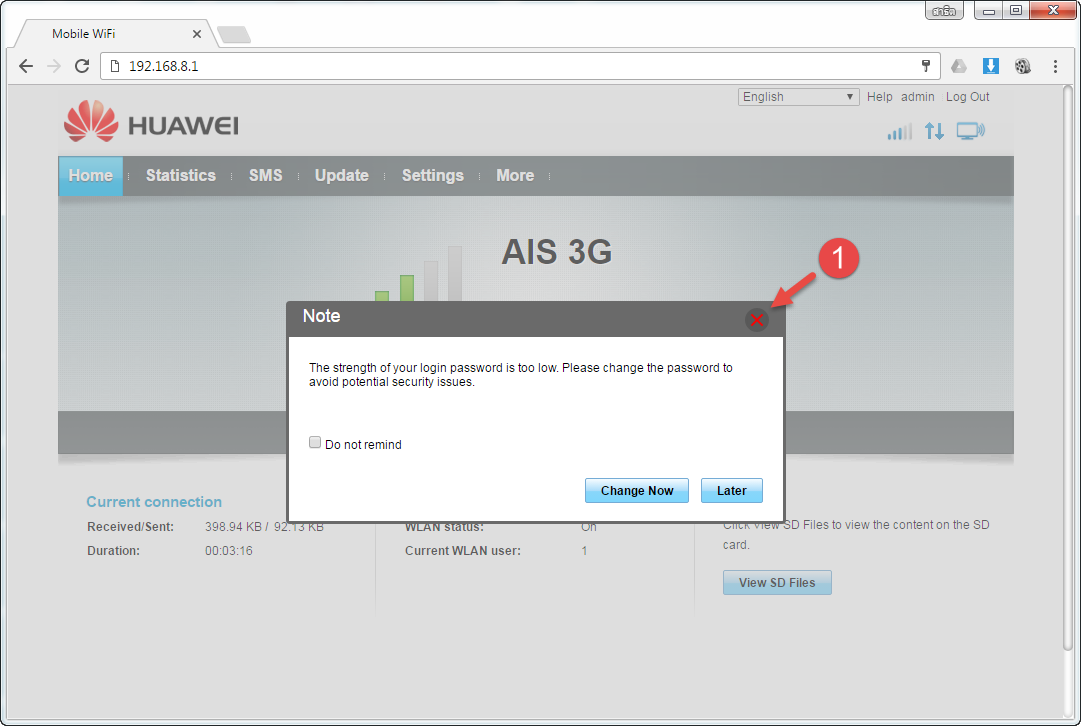
Task: Expand the More navigation menu
Action: 515,175
